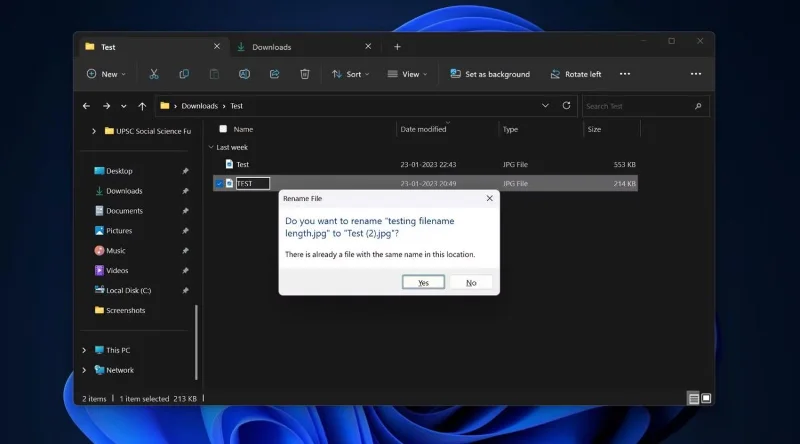Click the sidebar vertical scrollbar
Screen dimensions: 800x444
pyautogui.click(x=196, y=342)
